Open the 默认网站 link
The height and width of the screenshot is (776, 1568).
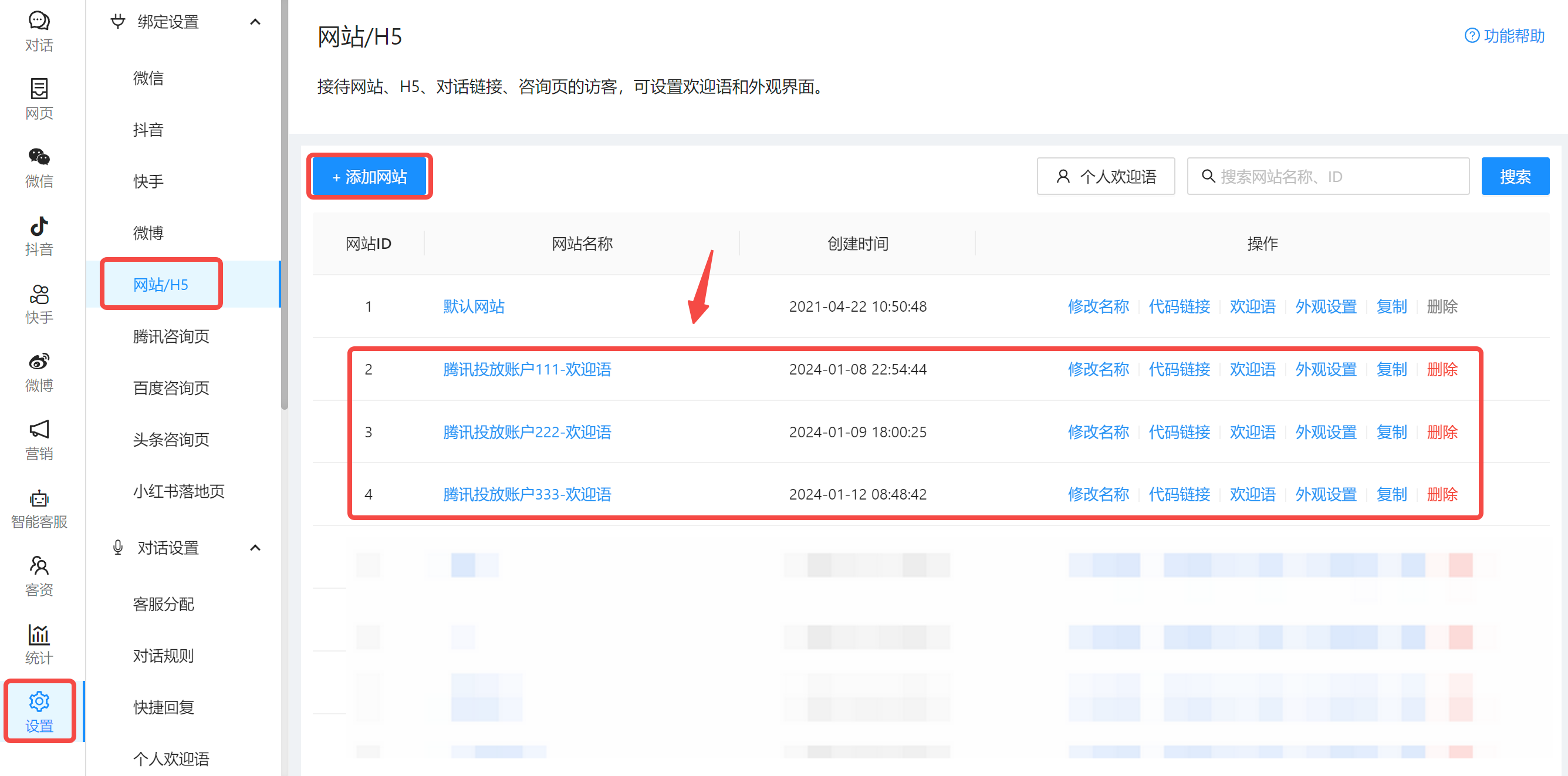(x=474, y=306)
